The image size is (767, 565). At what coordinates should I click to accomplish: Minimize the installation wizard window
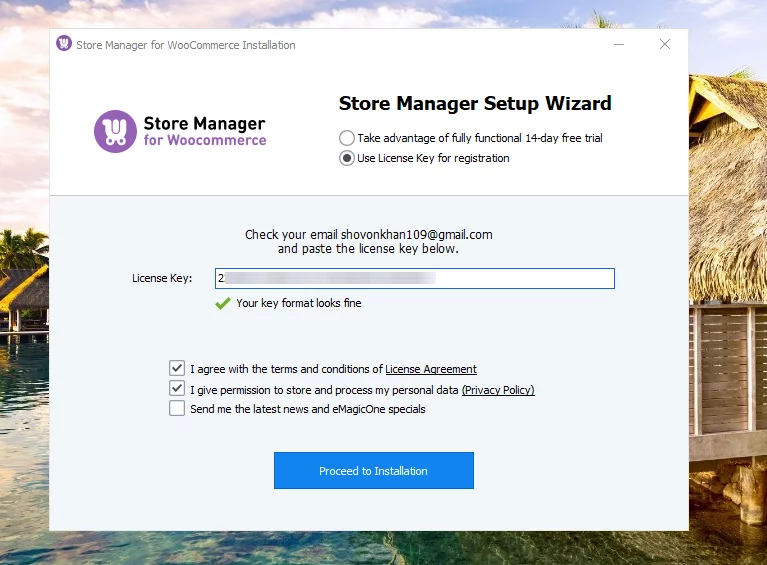click(x=619, y=44)
